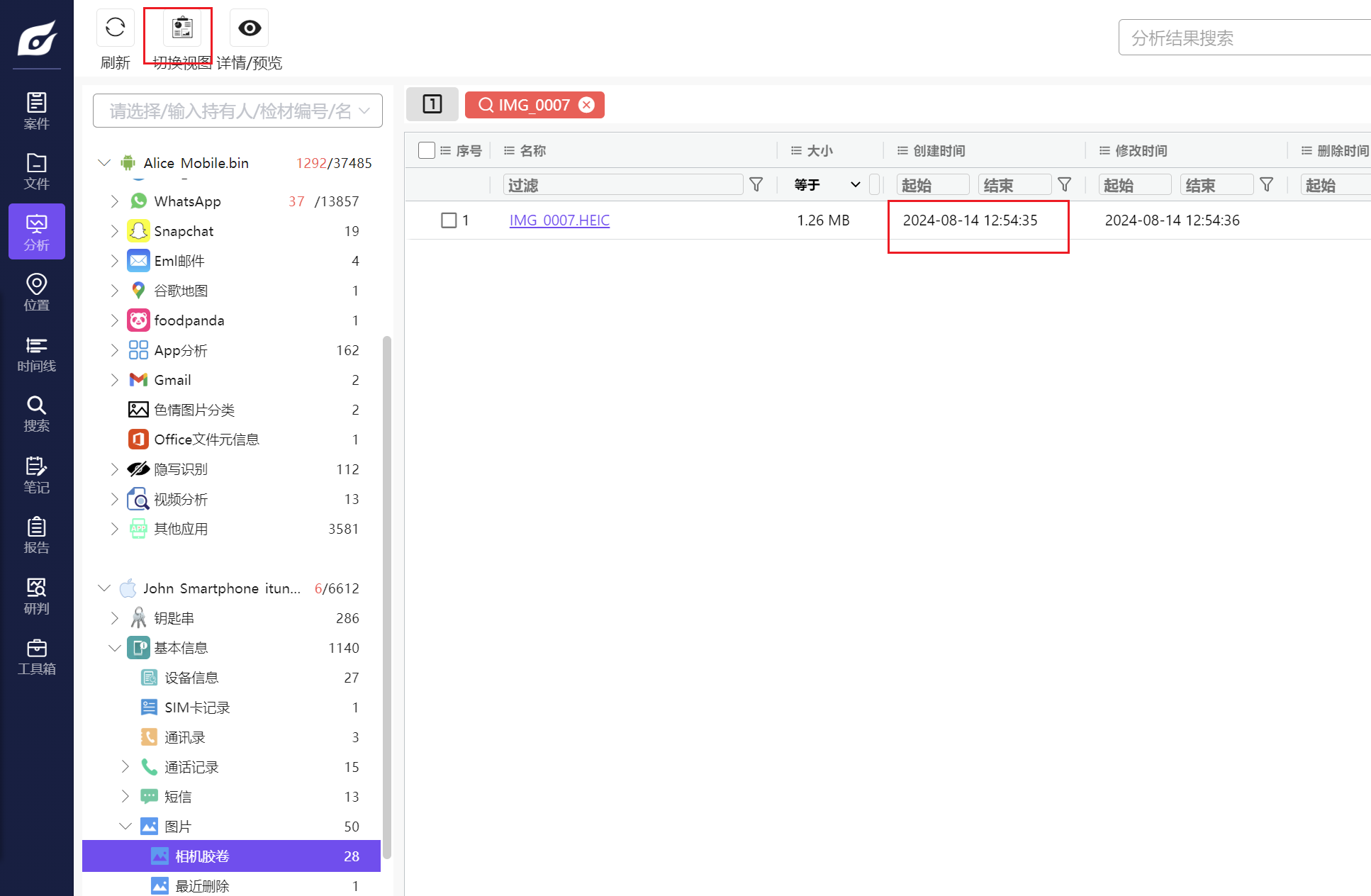Open the report (报告) sidebar icon
Screen dimensions: 1371x896
point(36,536)
